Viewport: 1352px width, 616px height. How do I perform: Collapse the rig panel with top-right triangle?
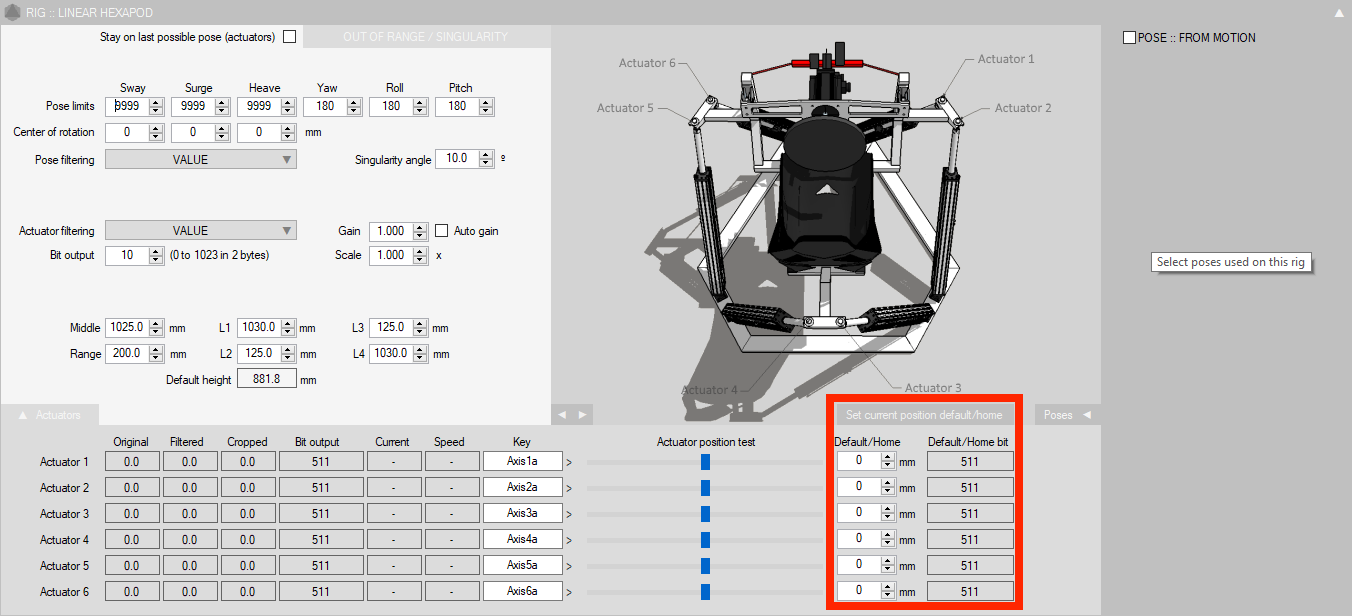1338,13
